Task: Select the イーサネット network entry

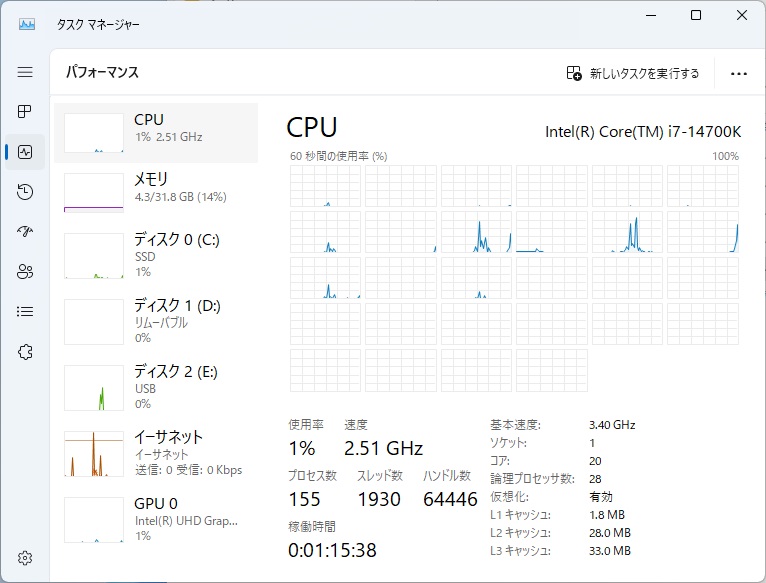Action: coord(155,453)
